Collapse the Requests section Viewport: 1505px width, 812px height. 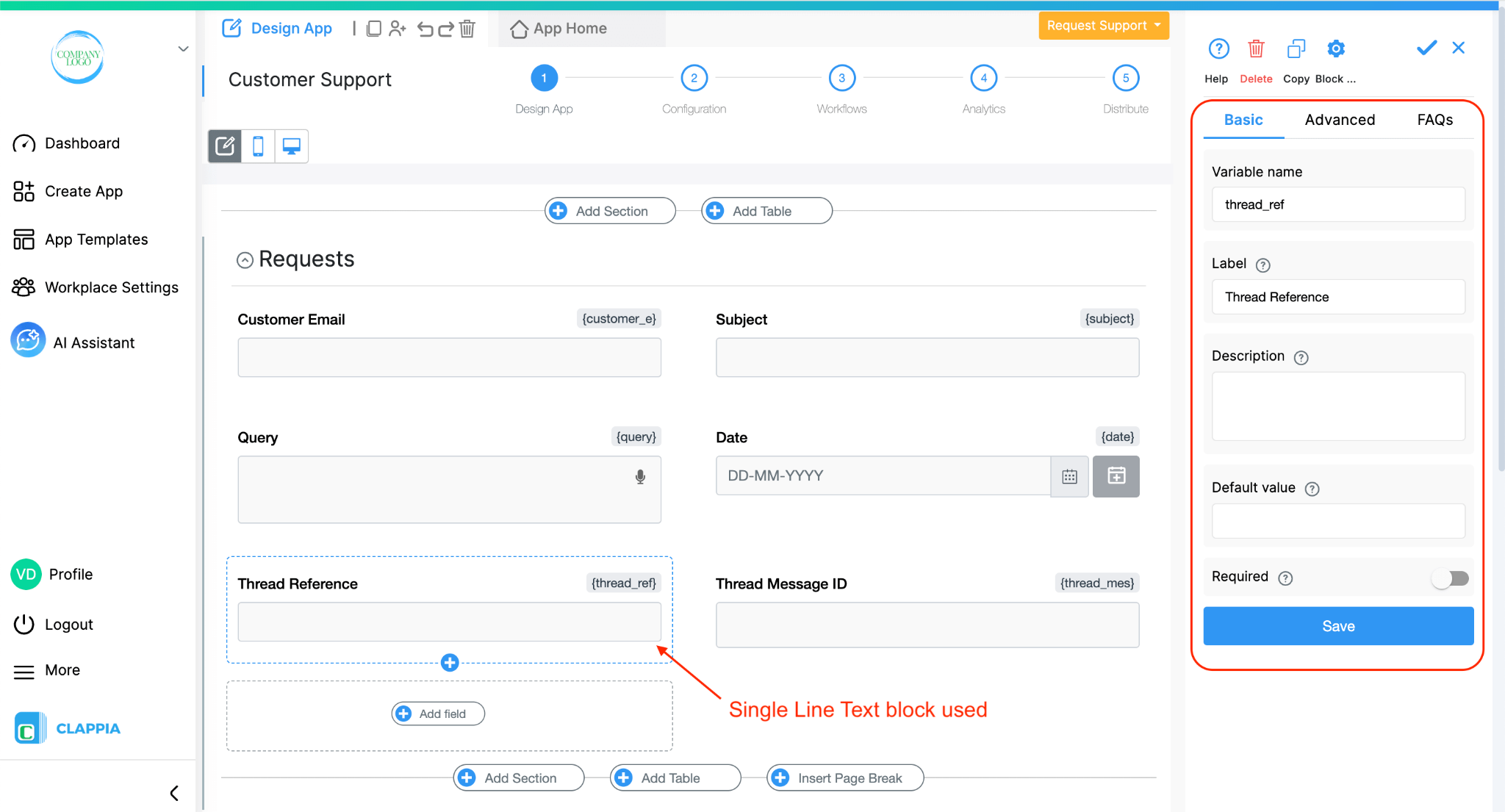point(245,260)
